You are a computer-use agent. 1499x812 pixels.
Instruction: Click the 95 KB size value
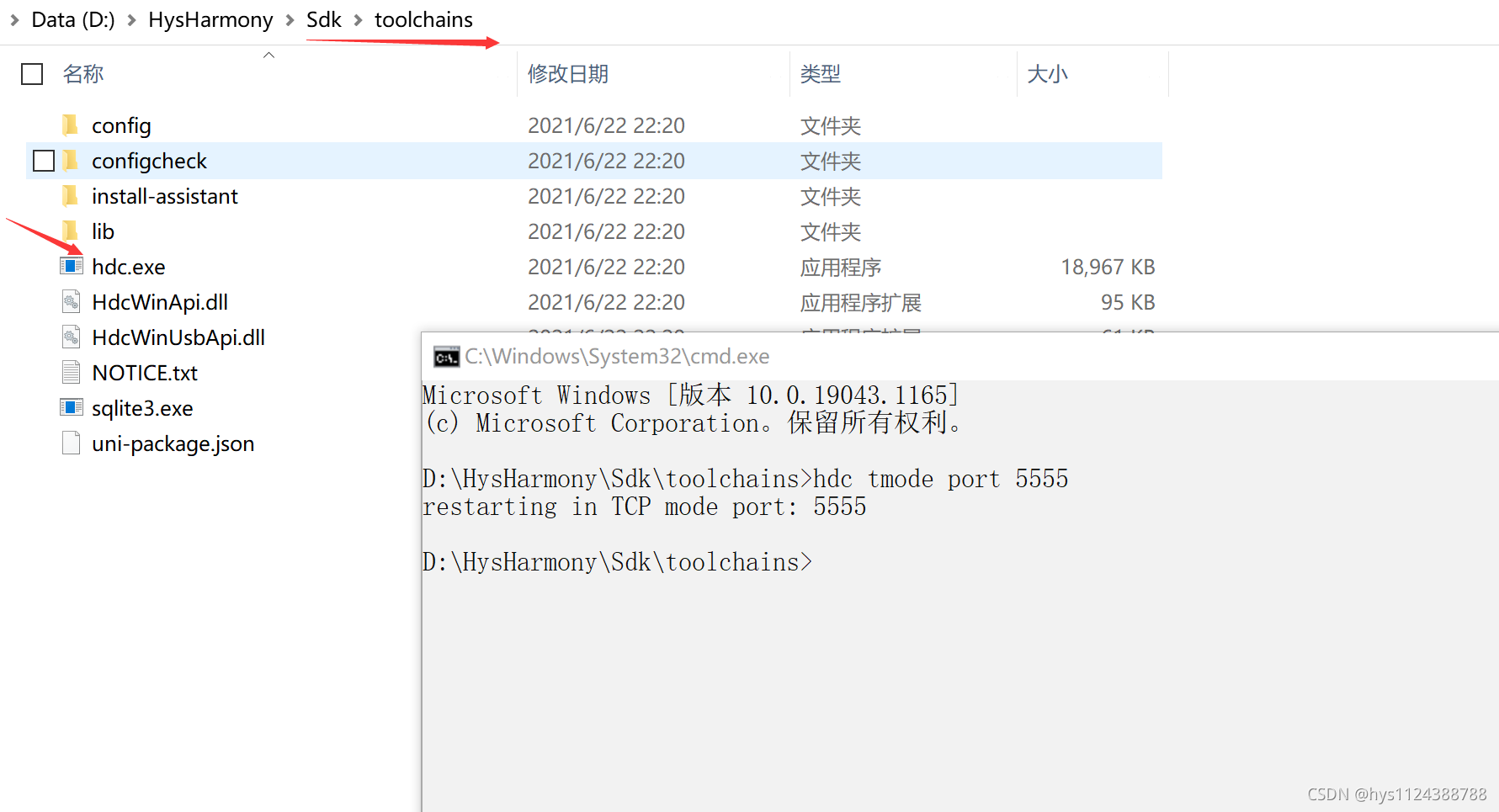[x=1128, y=302]
